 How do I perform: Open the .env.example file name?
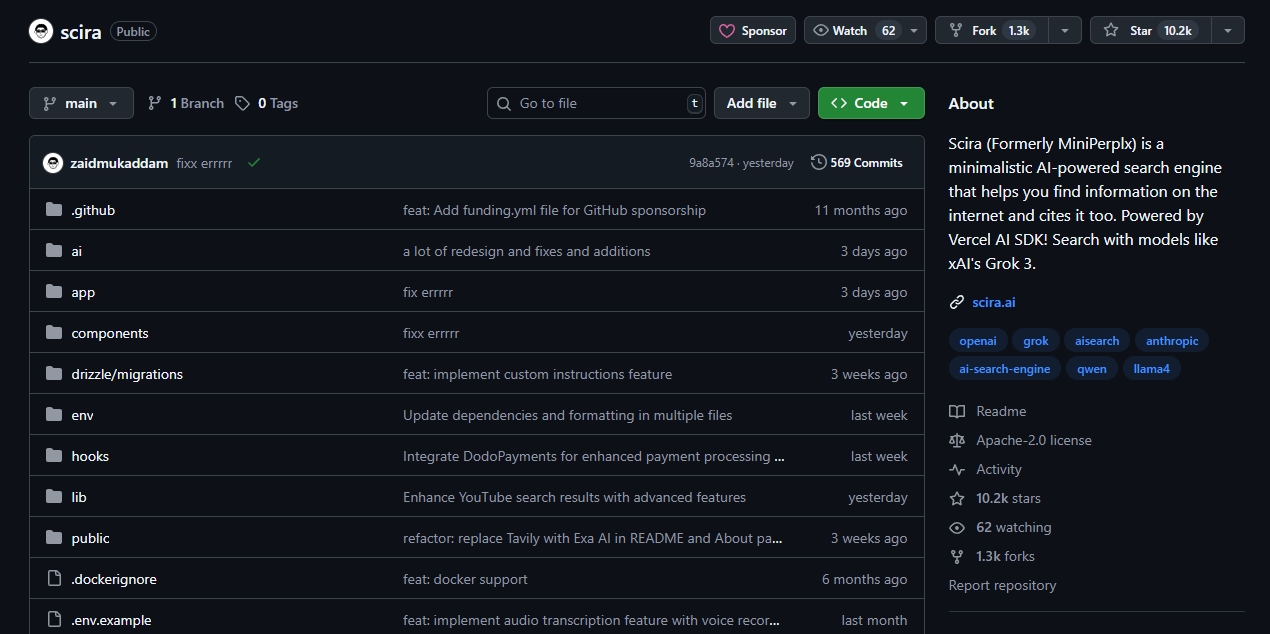point(111,620)
